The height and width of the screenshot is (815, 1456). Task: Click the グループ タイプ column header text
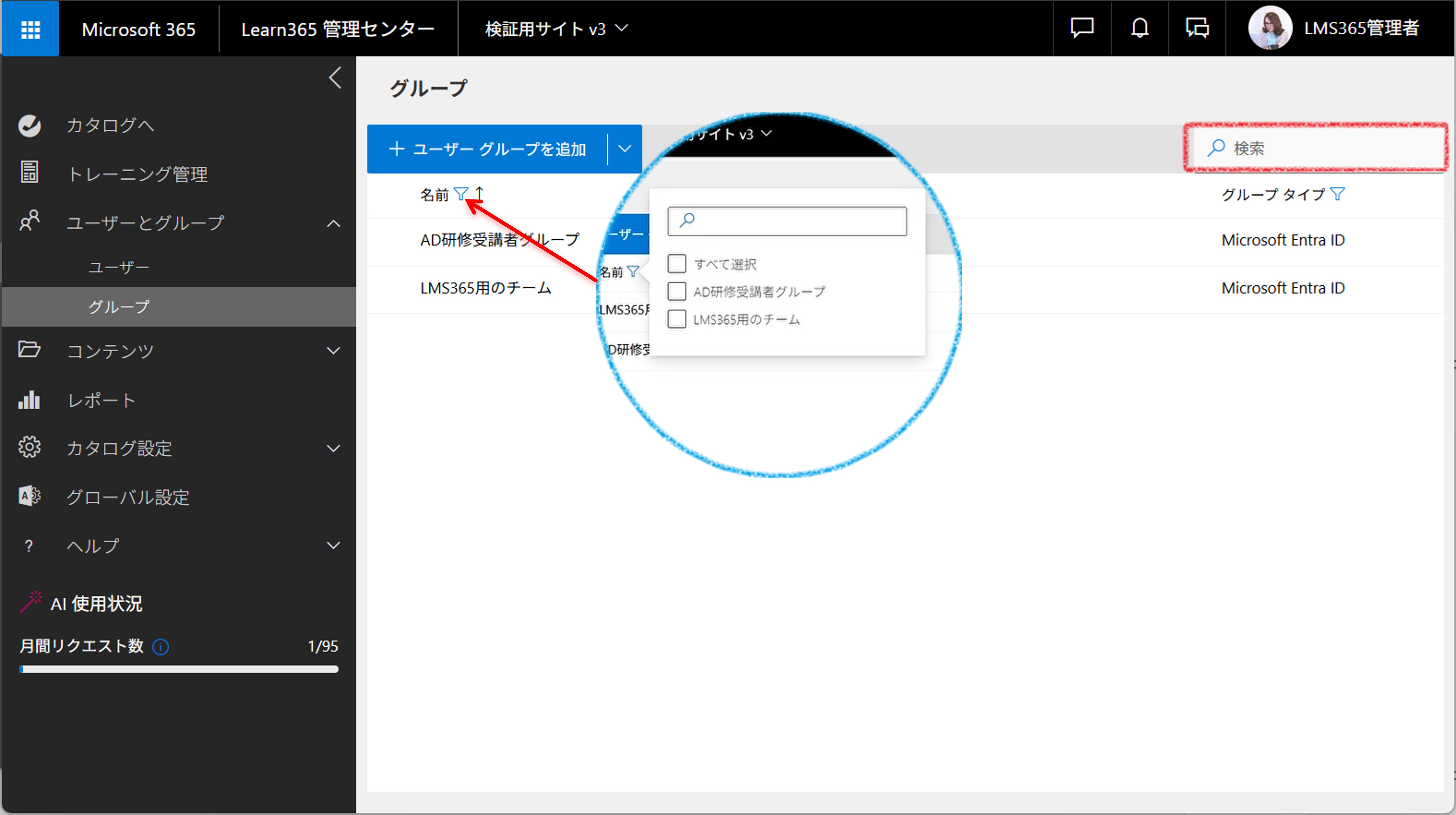point(1273,195)
